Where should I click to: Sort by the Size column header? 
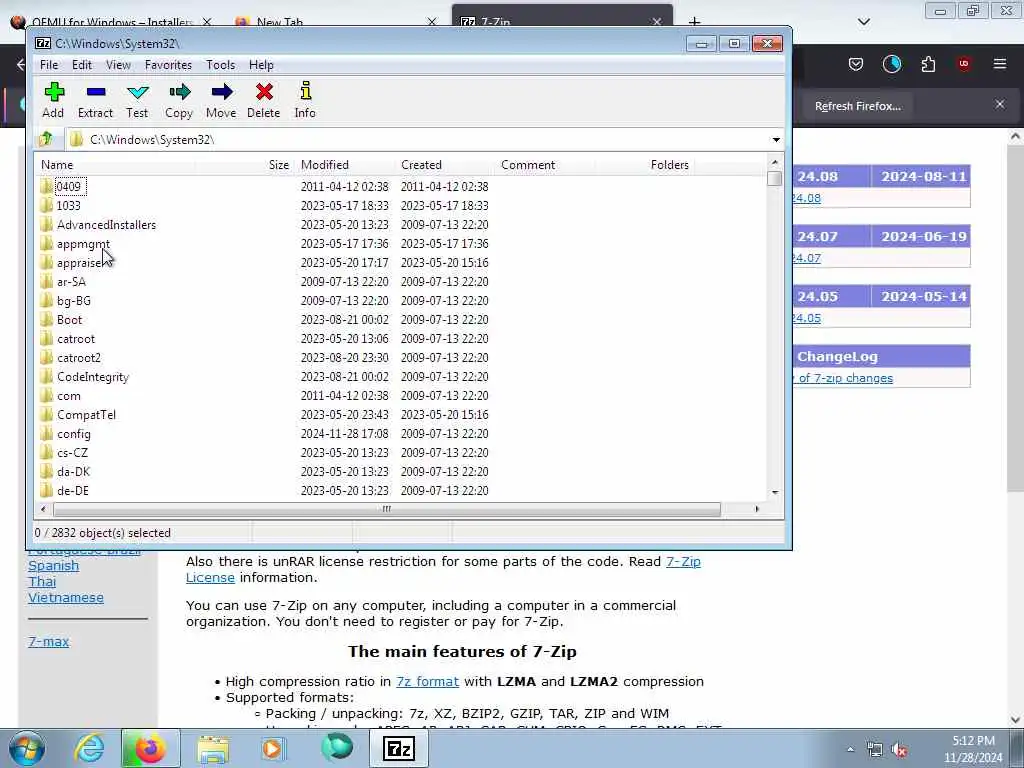coord(244,165)
